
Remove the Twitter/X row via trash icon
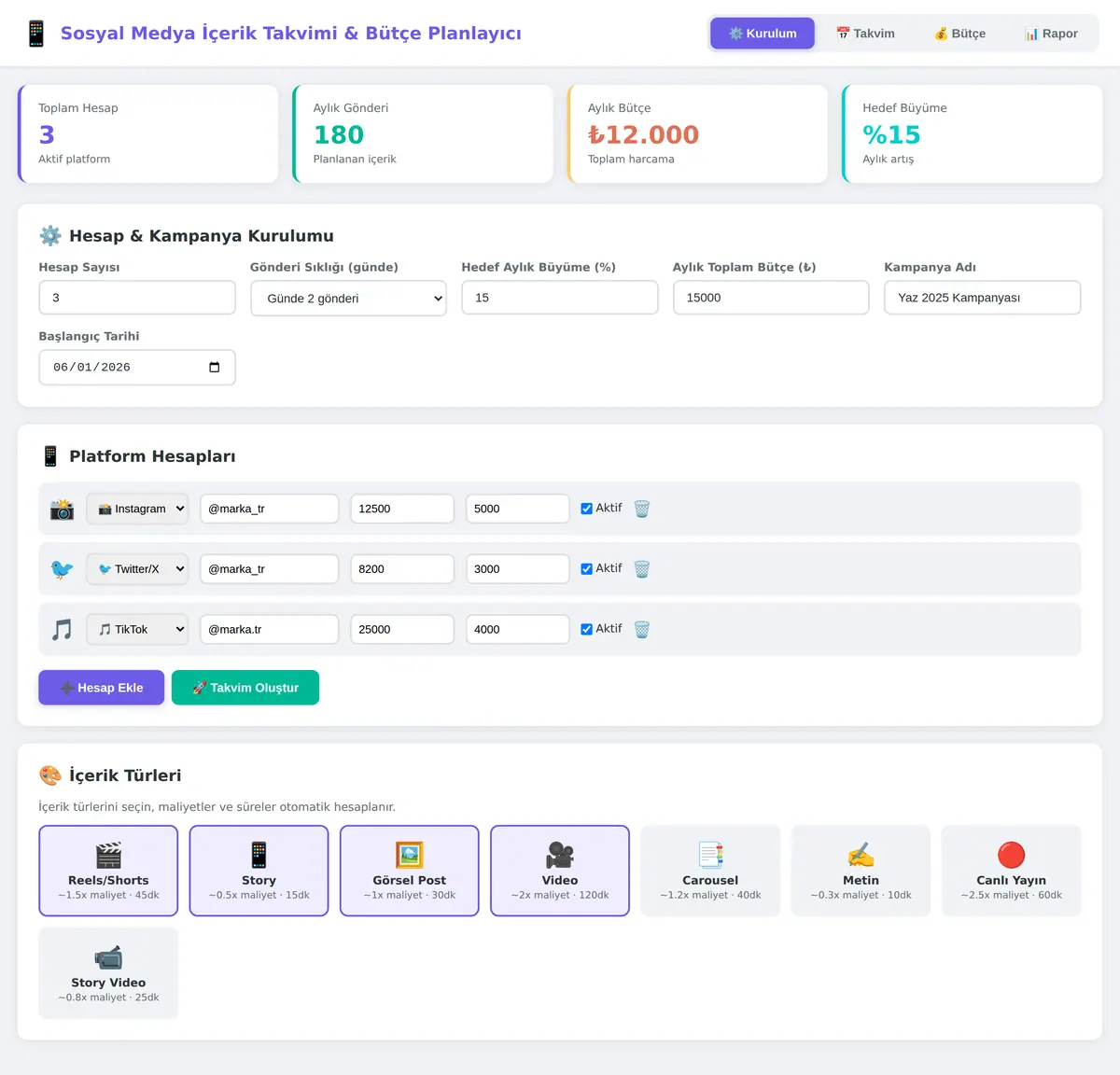[642, 569]
